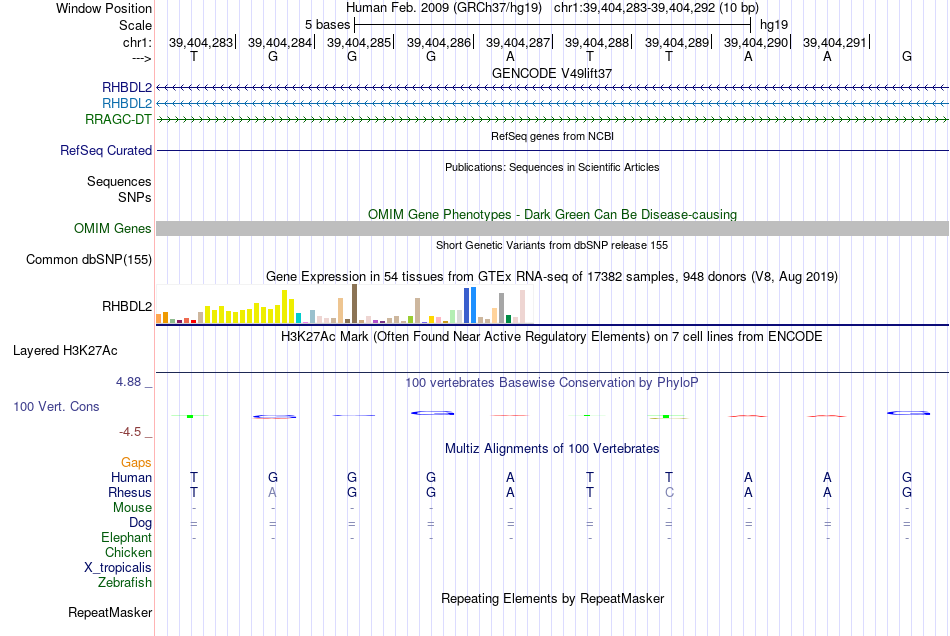Viewport: 950px width, 636px height.
Task: Click the -4.5 PhyloP lower limit value
Action: (x=130, y=432)
